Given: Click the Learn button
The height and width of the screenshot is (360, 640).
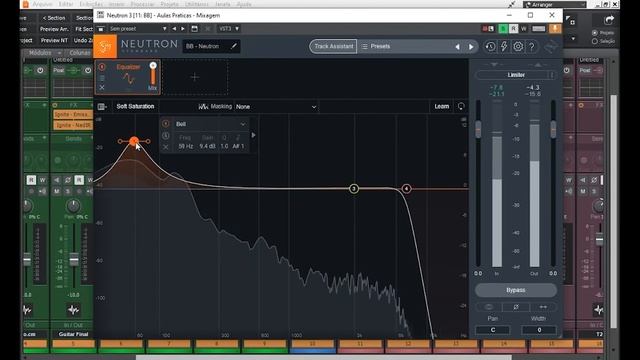Looking at the screenshot, I should pos(442,107).
